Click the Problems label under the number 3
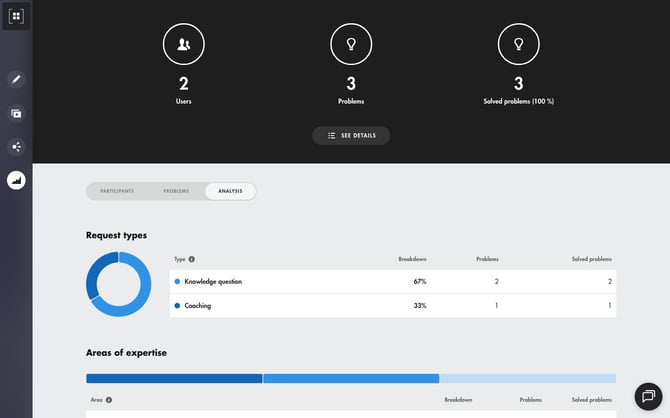This screenshot has height=418, width=670. pyautogui.click(x=351, y=101)
